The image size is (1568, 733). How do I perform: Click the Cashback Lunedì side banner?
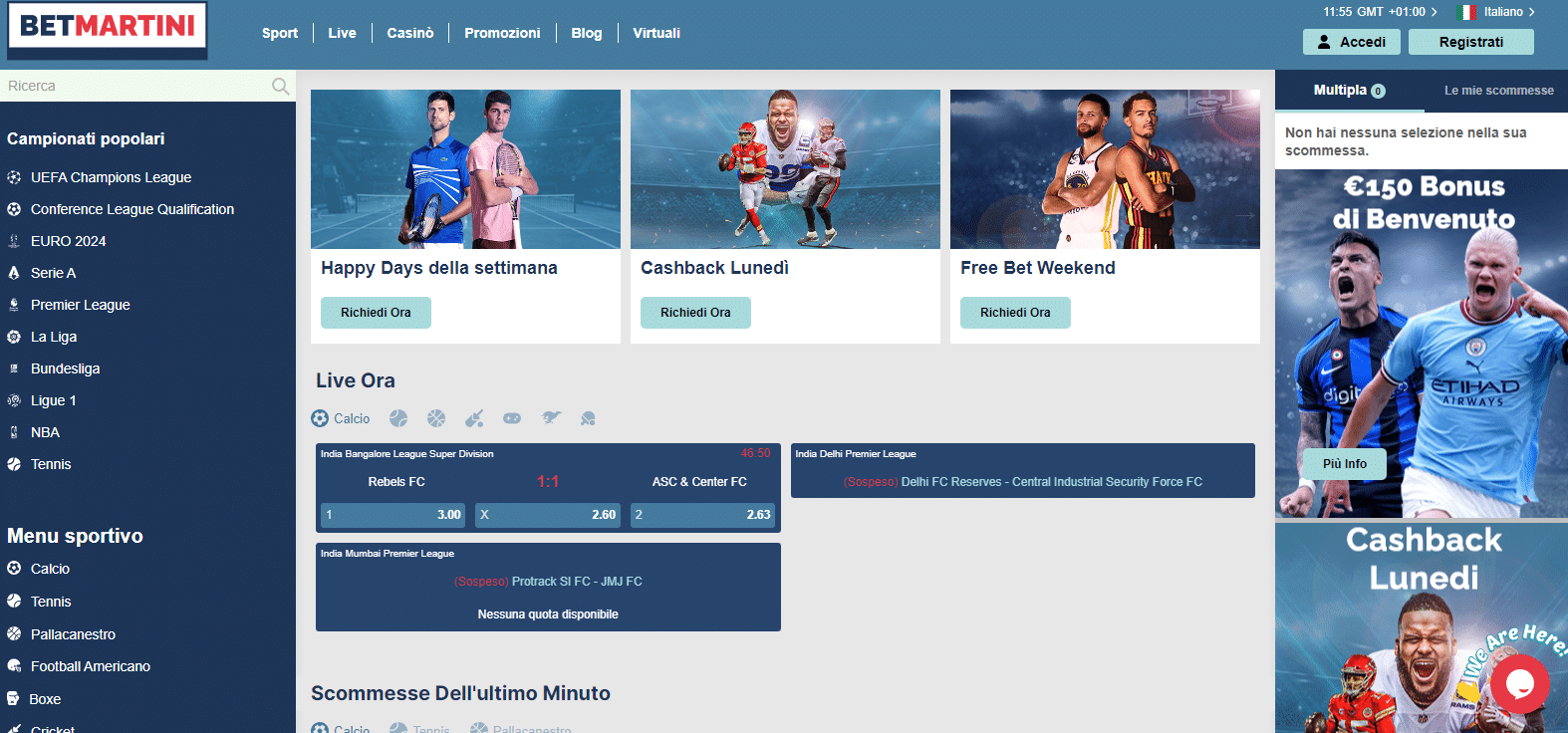tap(1422, 627)
